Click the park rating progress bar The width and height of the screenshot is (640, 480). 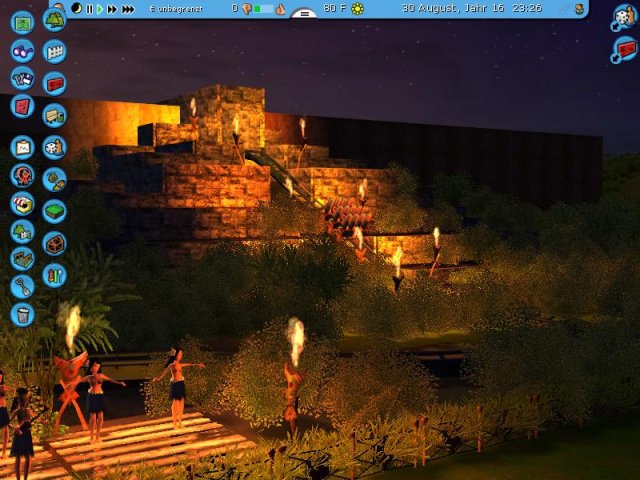[x=264, y=9]
